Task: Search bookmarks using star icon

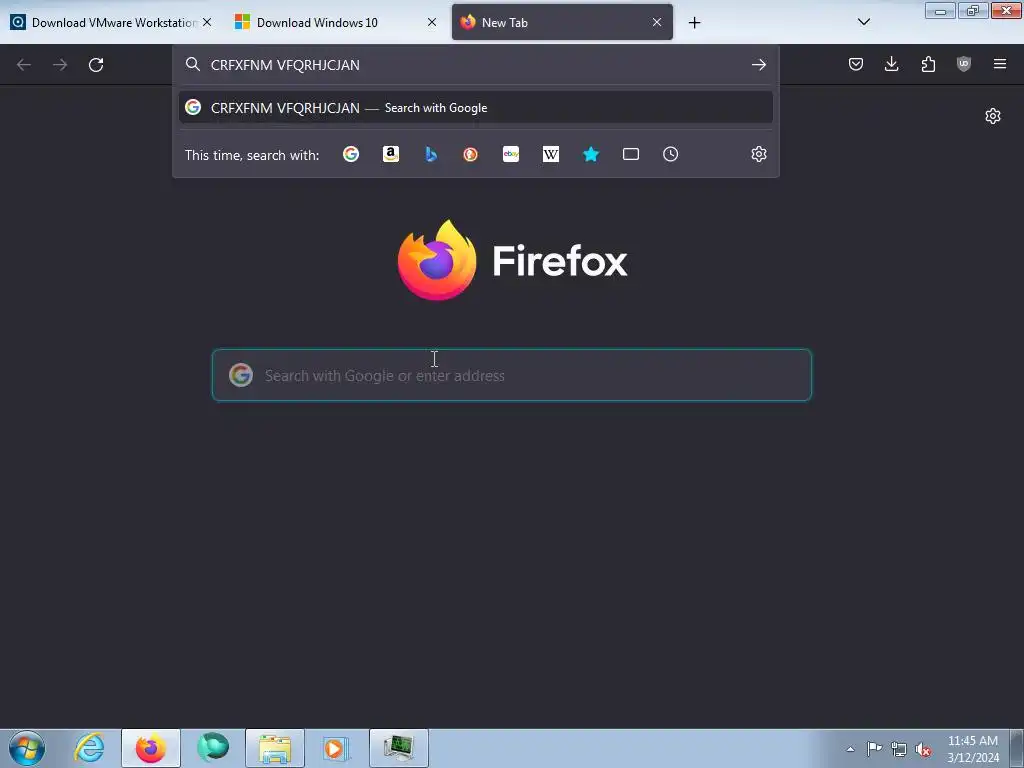Action: click(x=590, y=154)
